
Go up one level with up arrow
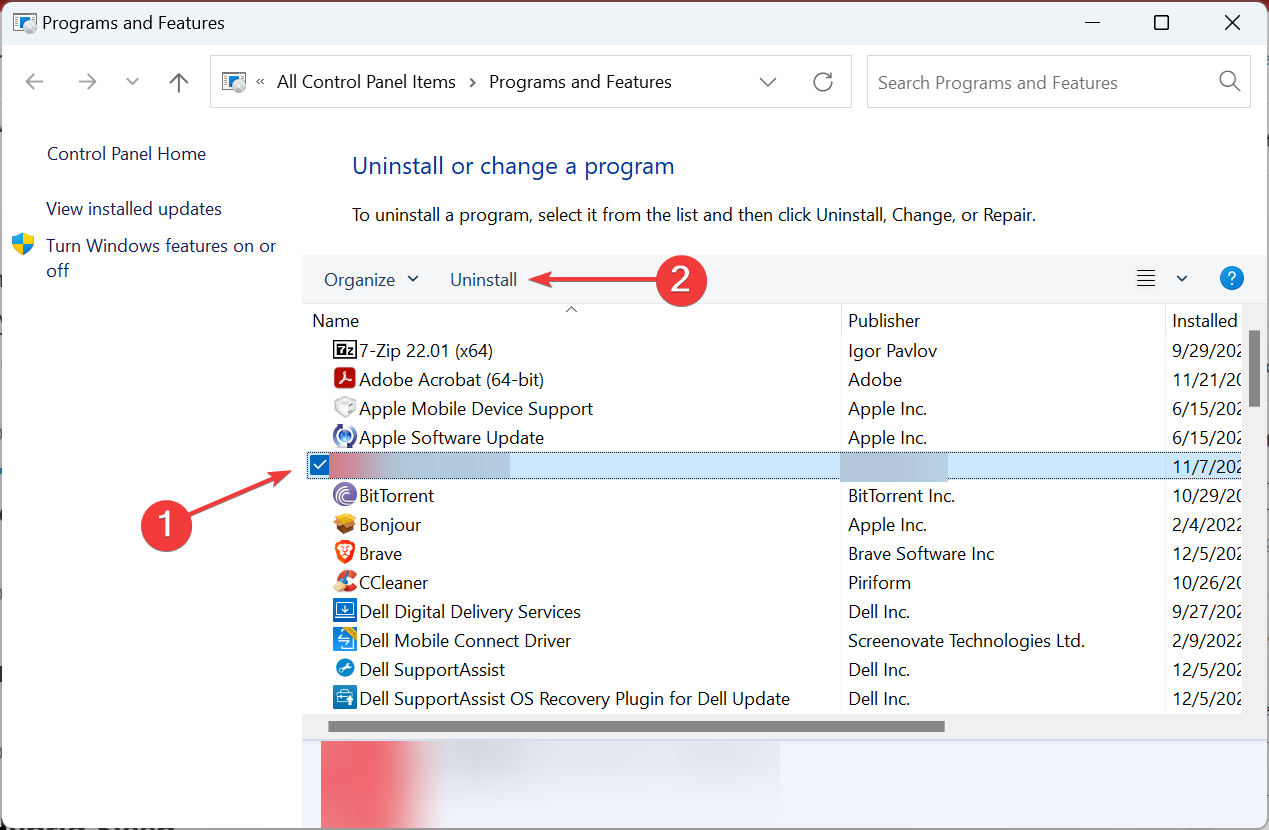pos(179,82)
